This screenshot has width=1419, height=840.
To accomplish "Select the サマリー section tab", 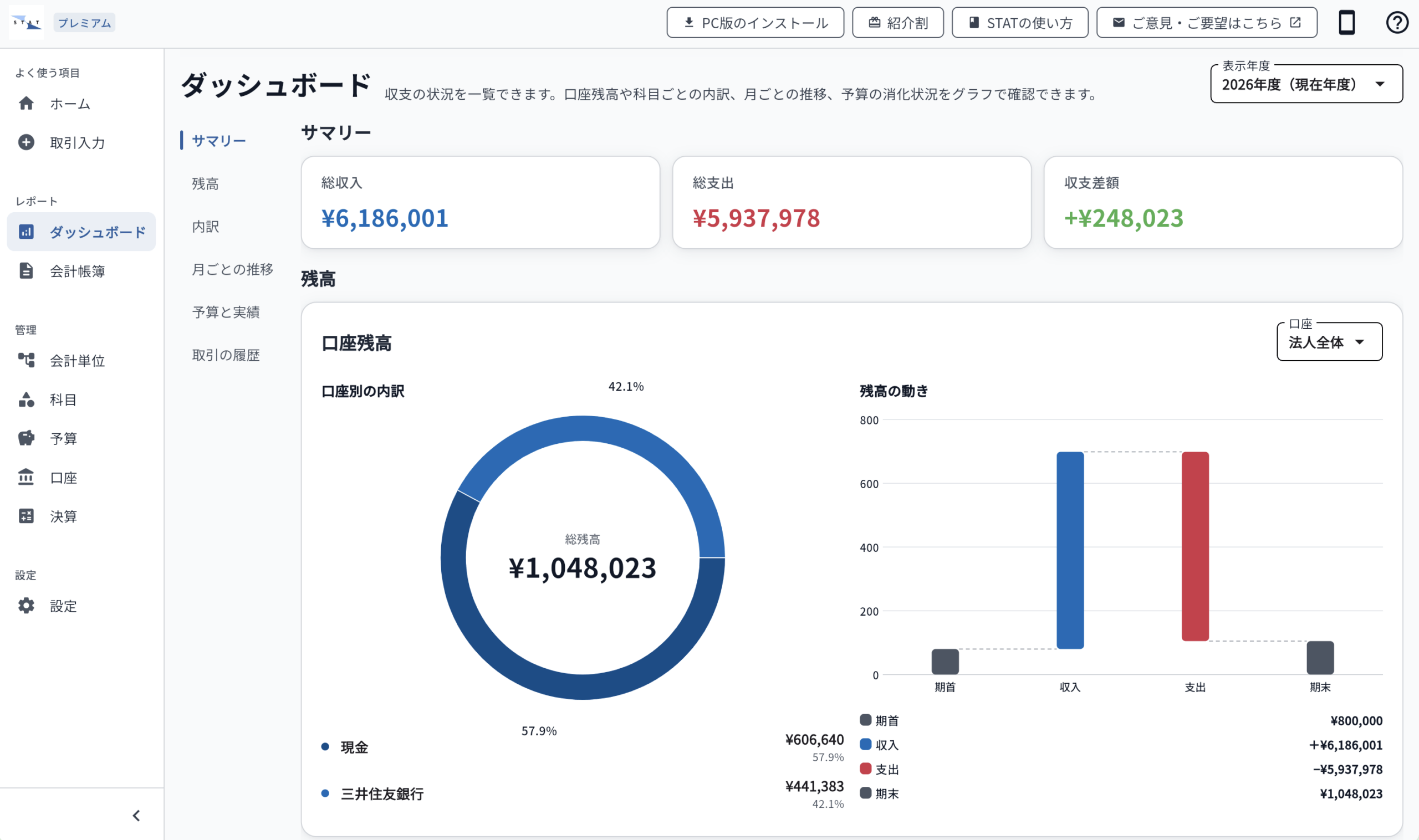I will (x=218, y=140).
